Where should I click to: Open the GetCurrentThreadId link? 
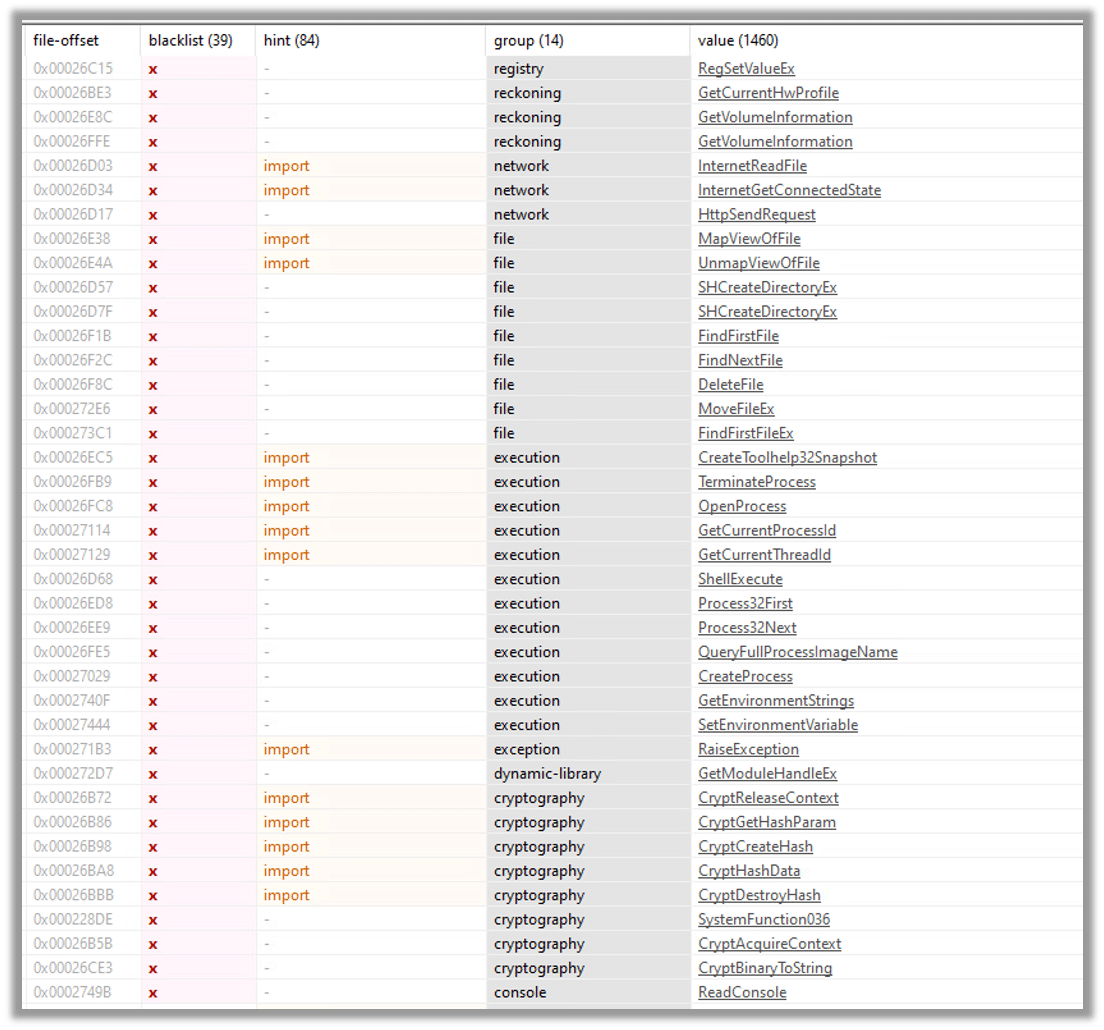pos(764,555)
